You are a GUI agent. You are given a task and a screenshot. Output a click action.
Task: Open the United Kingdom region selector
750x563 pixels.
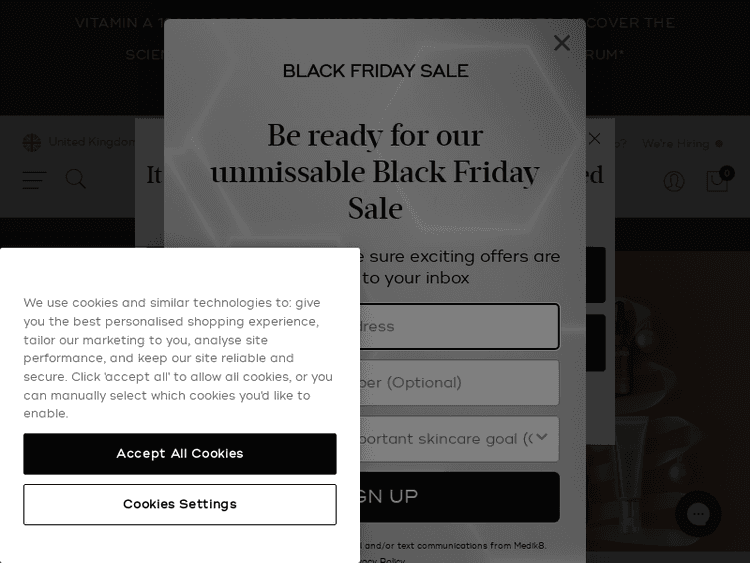(x=90, y=143)
